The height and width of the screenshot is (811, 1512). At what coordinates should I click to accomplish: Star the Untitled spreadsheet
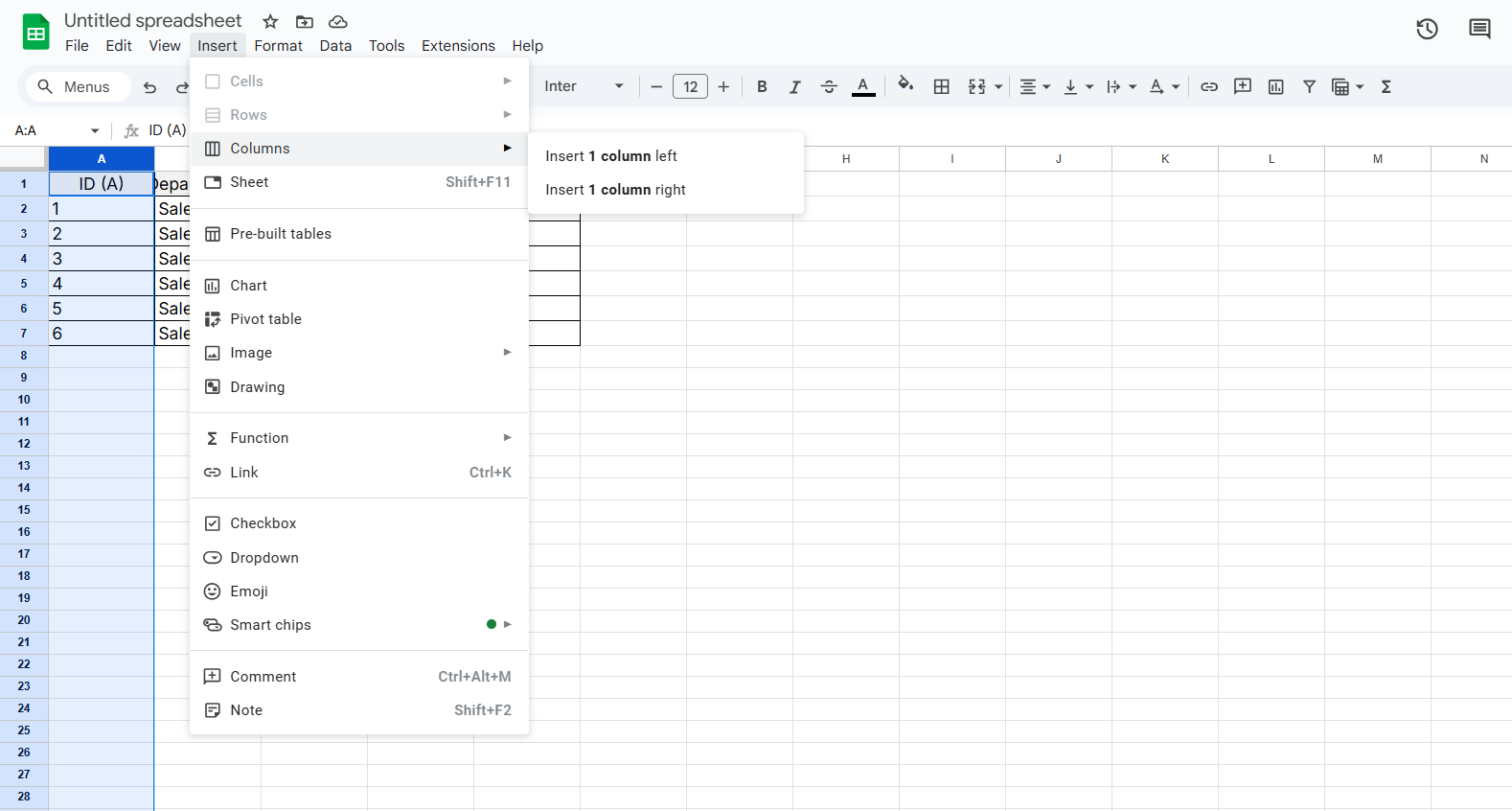[x=270, y=21]
